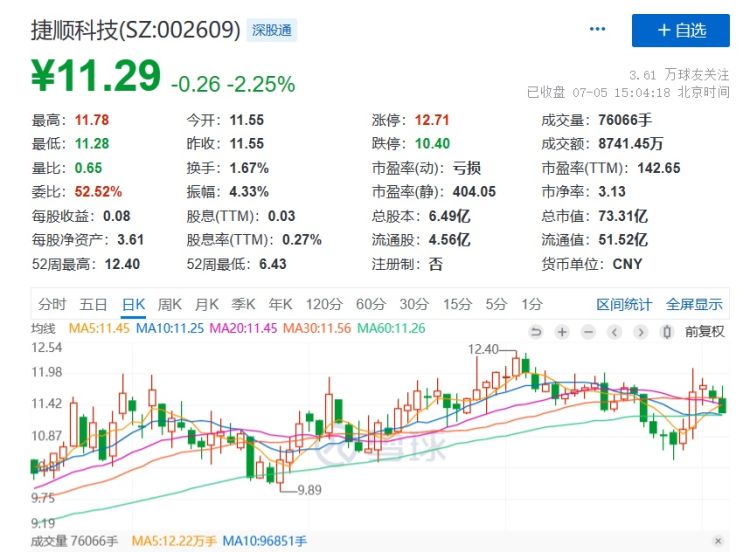Select the 30分 interval tab
This screenshot has width=750, height=552.
(414, 304)
